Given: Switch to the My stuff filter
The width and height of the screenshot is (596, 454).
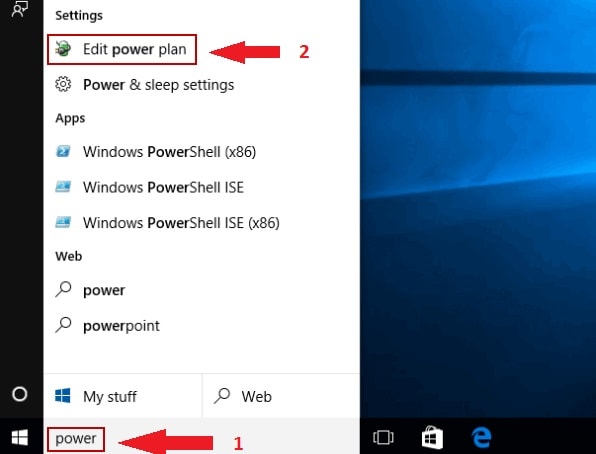Looking at the screenshot, I should pos(123,396).
